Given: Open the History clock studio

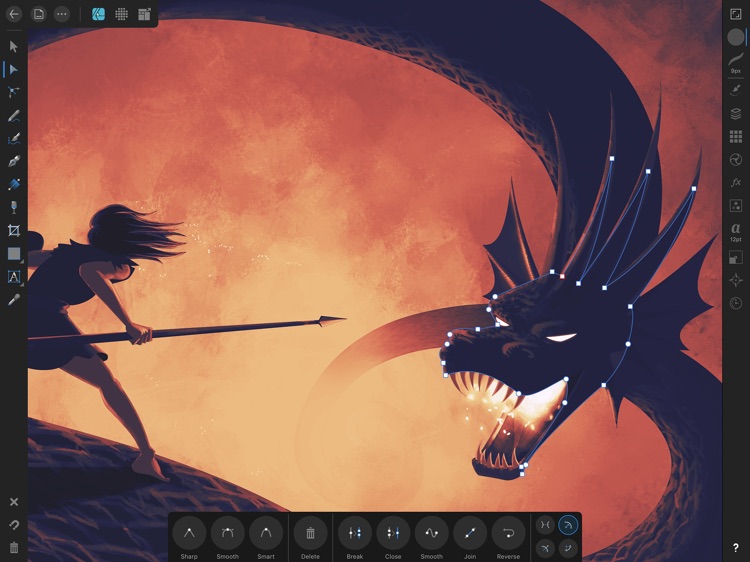Looking at the screenshot, I should tap(735, 303).
